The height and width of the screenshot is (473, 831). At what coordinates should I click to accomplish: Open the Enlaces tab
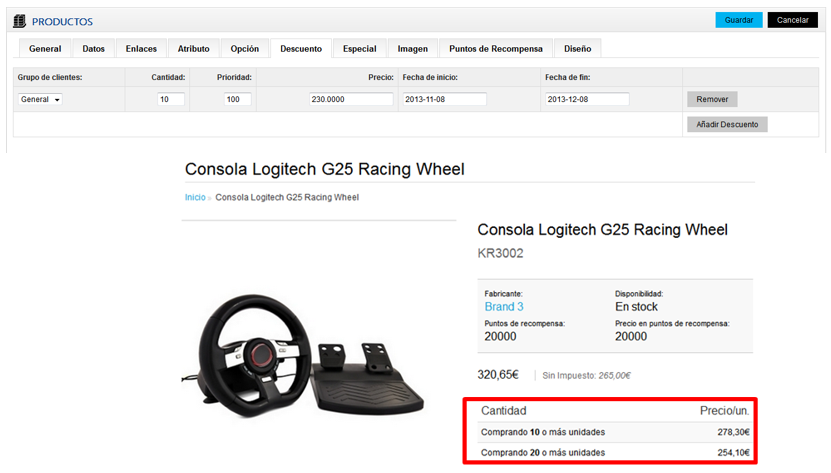(x=141, y=49)
